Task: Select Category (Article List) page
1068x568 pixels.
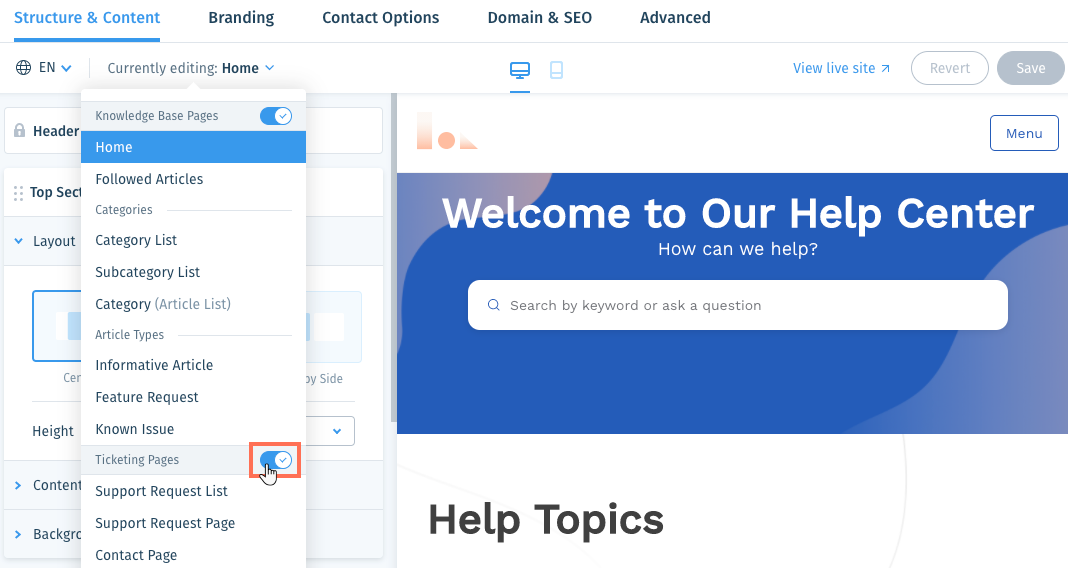Action: (193, 304)
